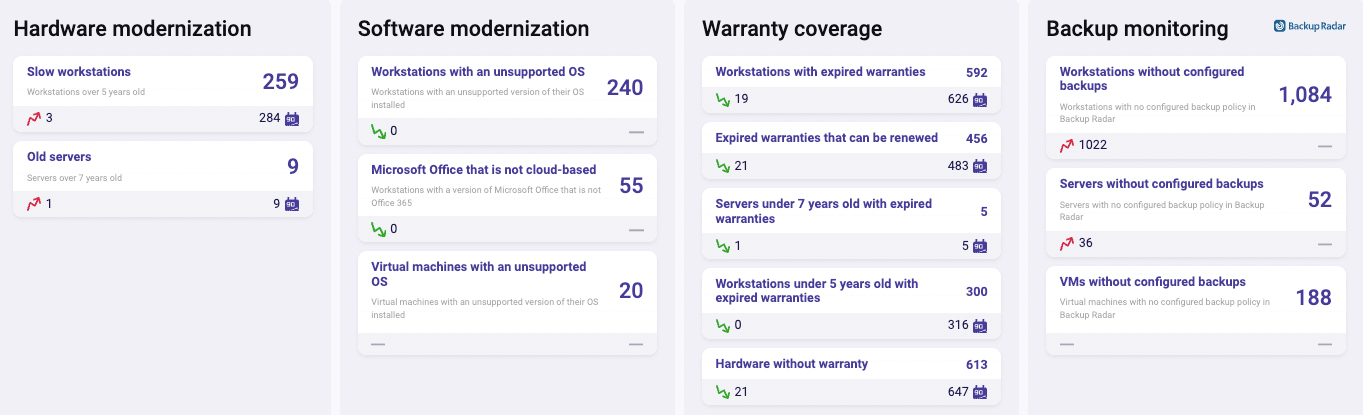The image size is (1363, 415).
Task: Click the 1,084 workstations without backups count
Action: [1305, 95]
